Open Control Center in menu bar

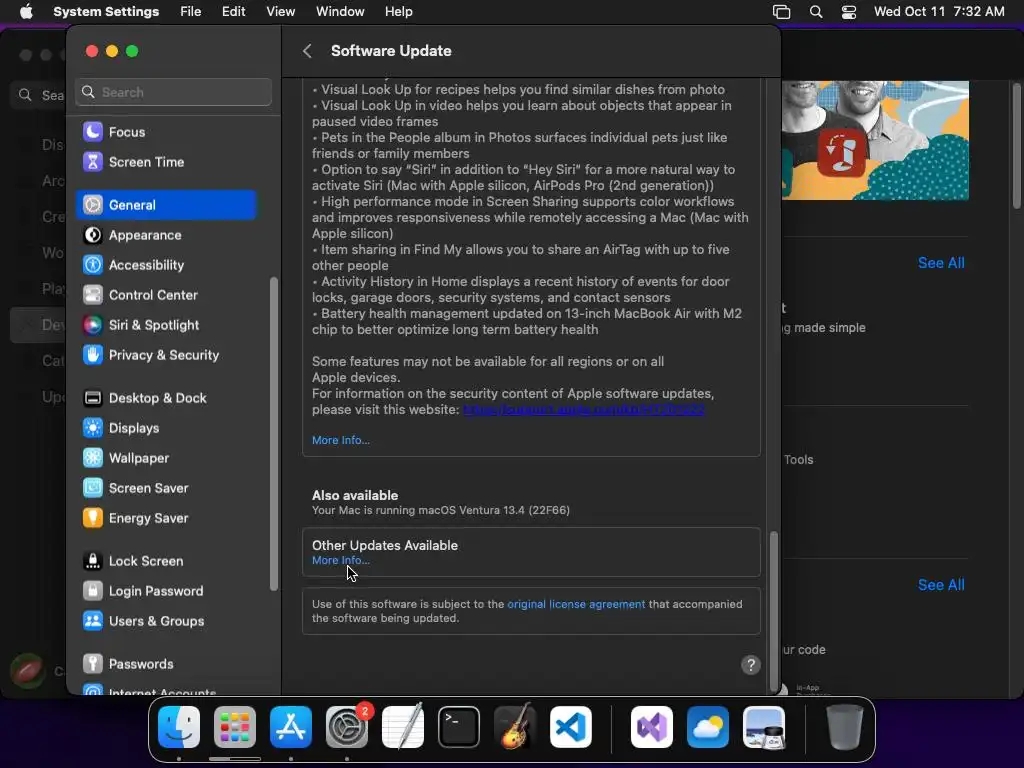coord(848,12)
